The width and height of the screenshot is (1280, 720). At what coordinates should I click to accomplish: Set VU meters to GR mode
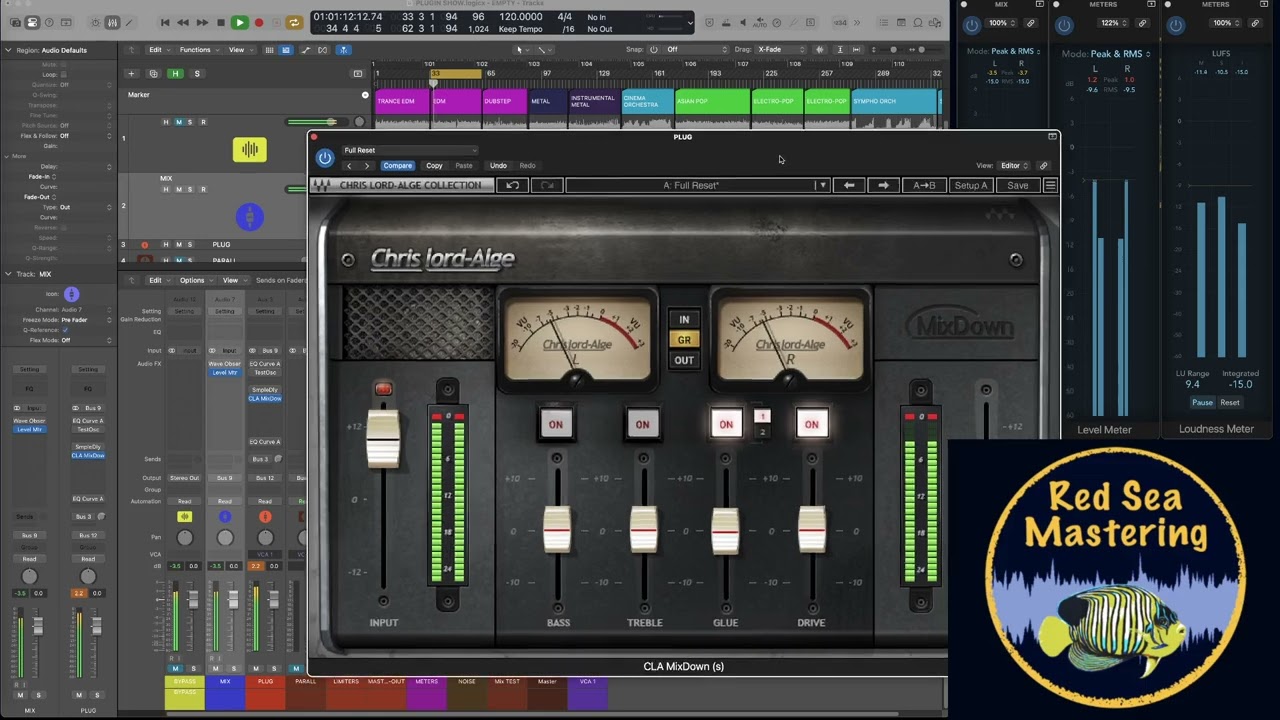684,340
